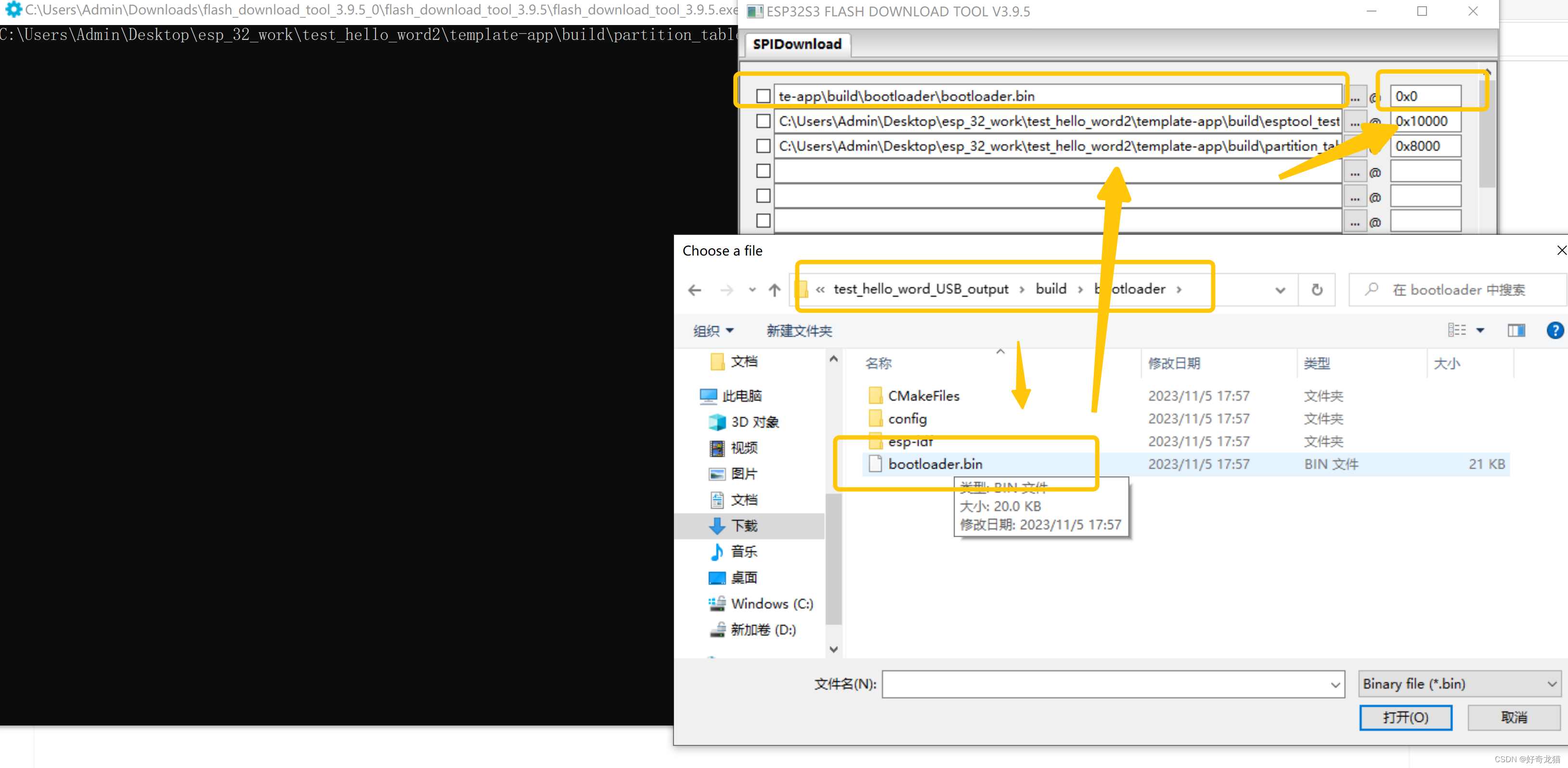Open the 组织 menu
1568x768 pixels.
pyautogui.click(x=713, y=331)
